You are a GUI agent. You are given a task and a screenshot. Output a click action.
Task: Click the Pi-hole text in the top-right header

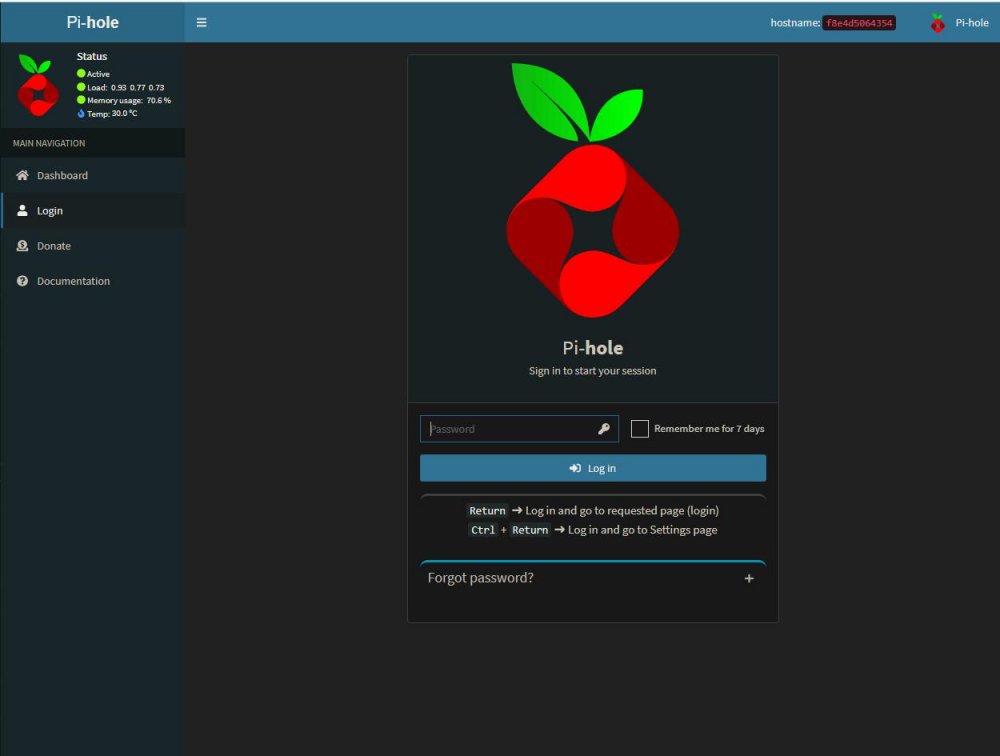971,23
